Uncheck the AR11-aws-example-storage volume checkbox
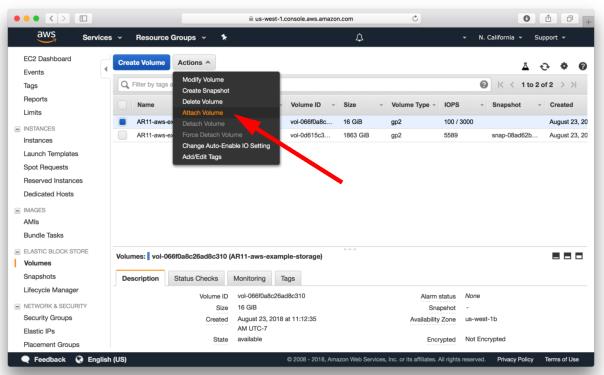604x375 pixels. tap(122, 122)
